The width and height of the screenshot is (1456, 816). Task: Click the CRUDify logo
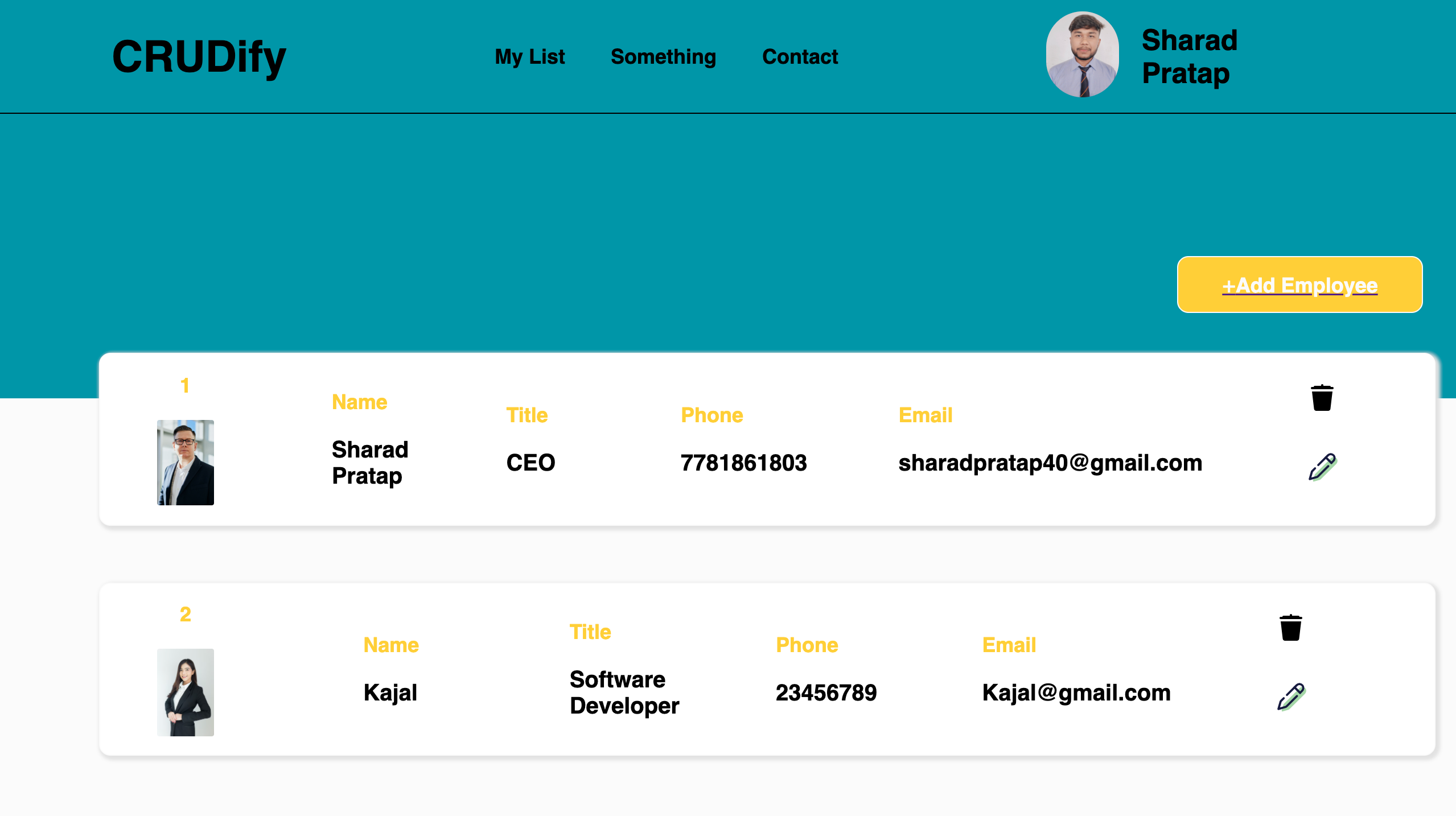pyautogui.click(x=199, y=57)
